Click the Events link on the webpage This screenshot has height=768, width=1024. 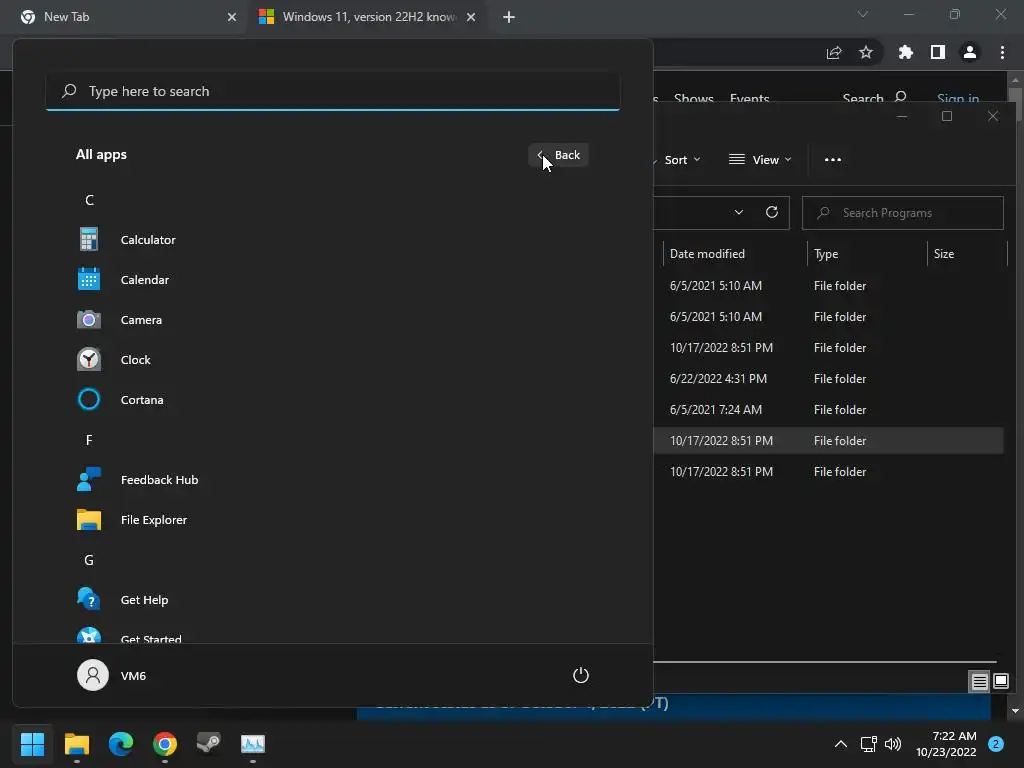pos(749,99)
